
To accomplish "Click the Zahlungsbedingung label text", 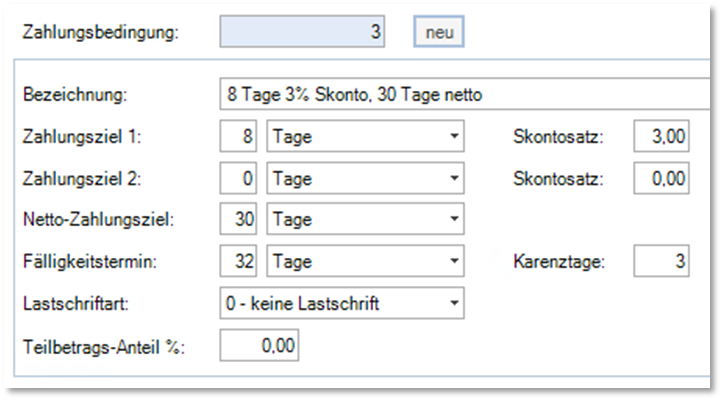I will point(99,33).
